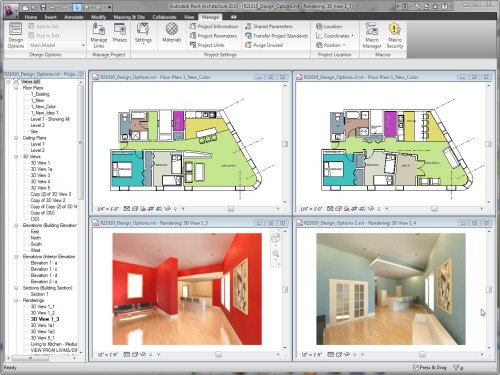Expand the Coordinates dropdown
The width and height of the screenshot is (500, 375).
click(335, 36)
